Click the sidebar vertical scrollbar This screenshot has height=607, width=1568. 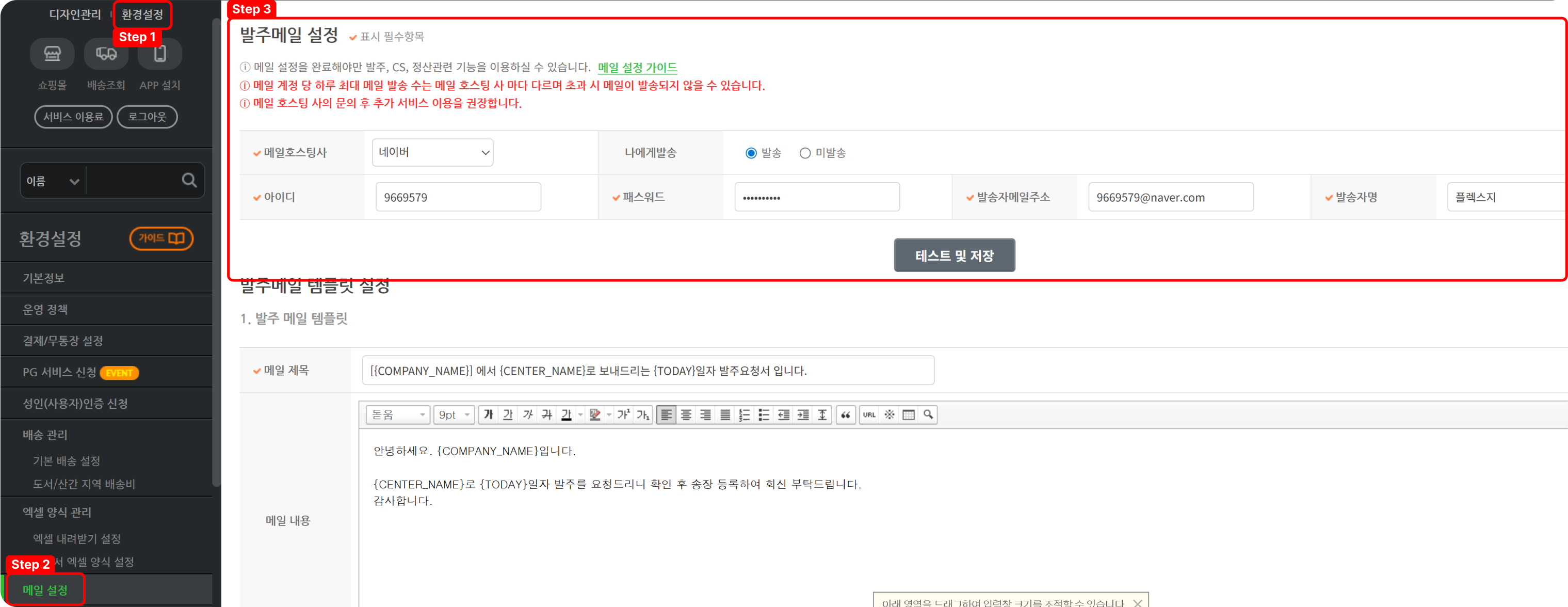[216, 253]
